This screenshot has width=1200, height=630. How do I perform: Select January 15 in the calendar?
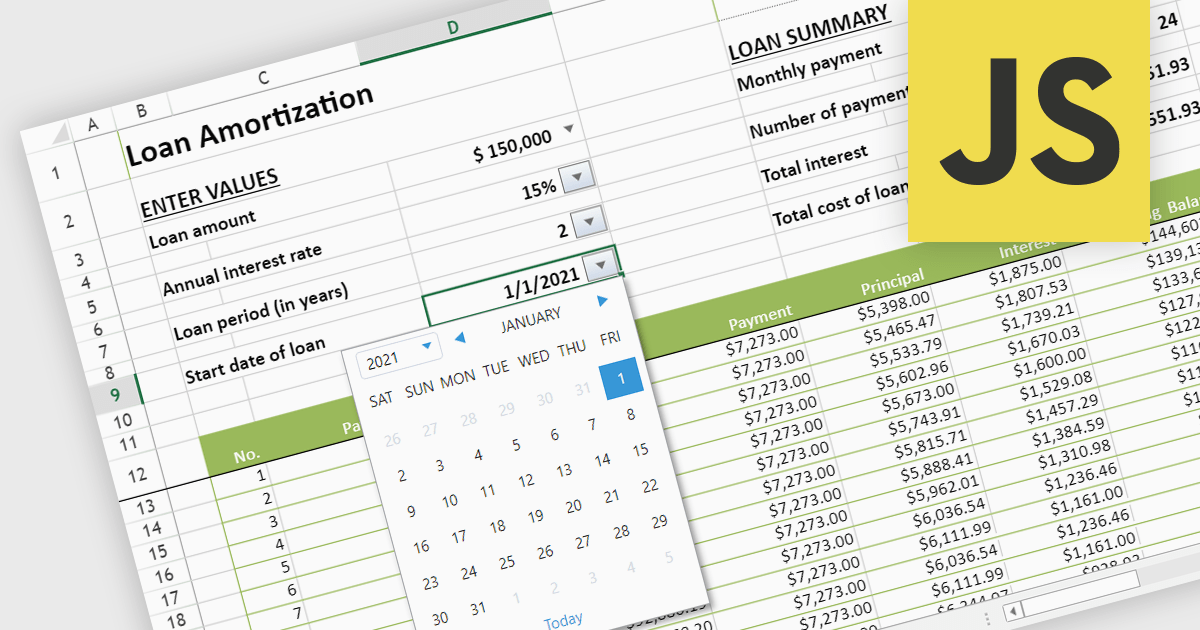[641, 450]
